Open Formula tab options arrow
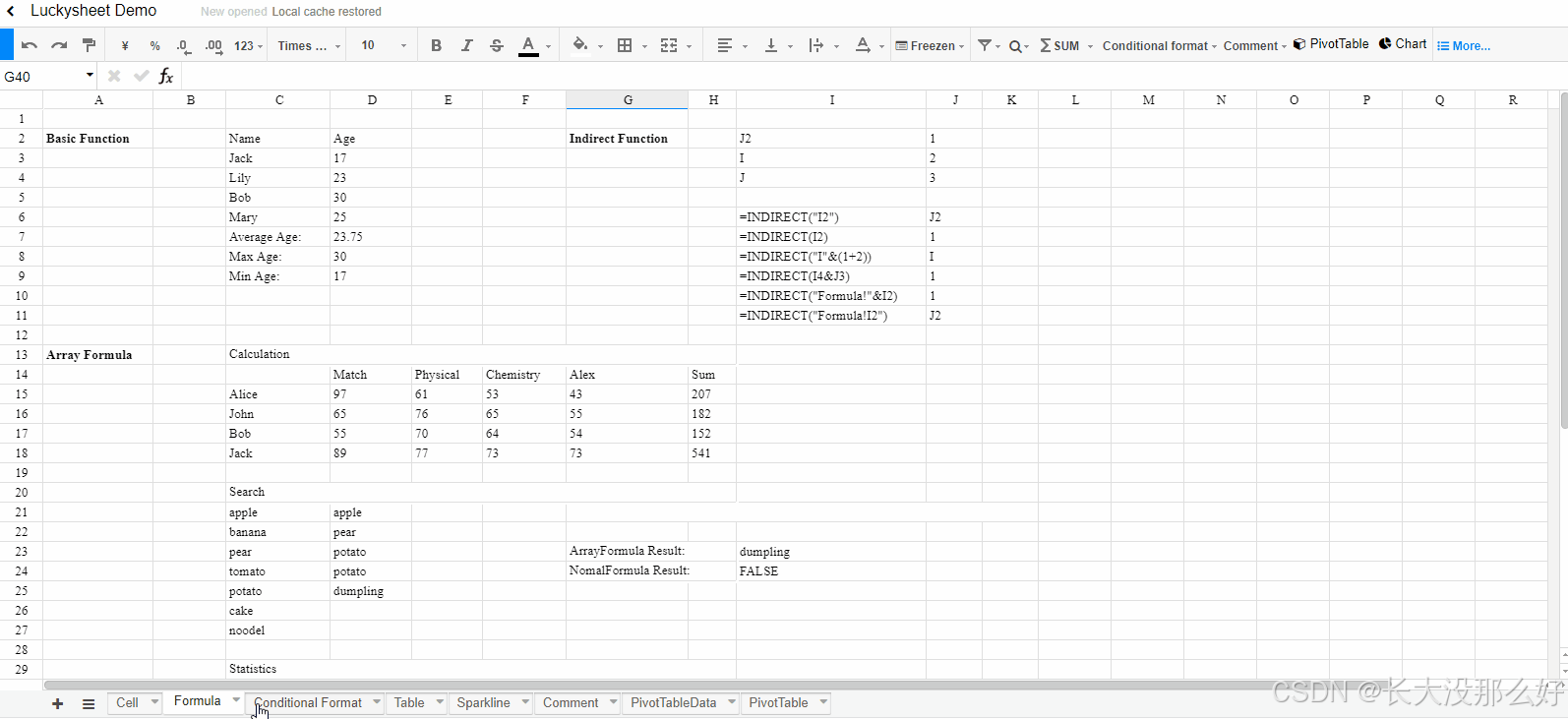 (236, 700)
